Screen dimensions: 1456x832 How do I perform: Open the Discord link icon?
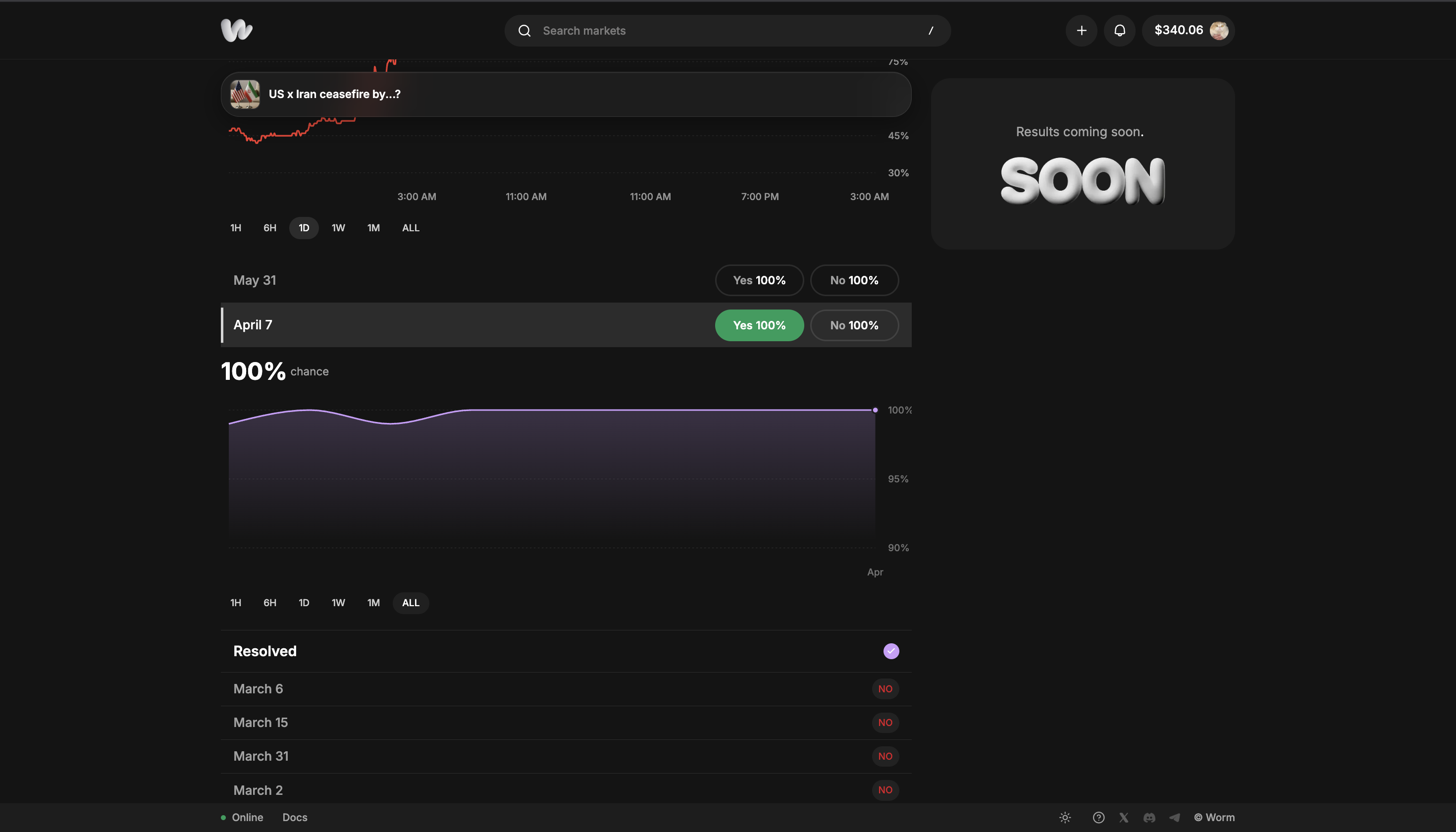(x=1149, y=817)
